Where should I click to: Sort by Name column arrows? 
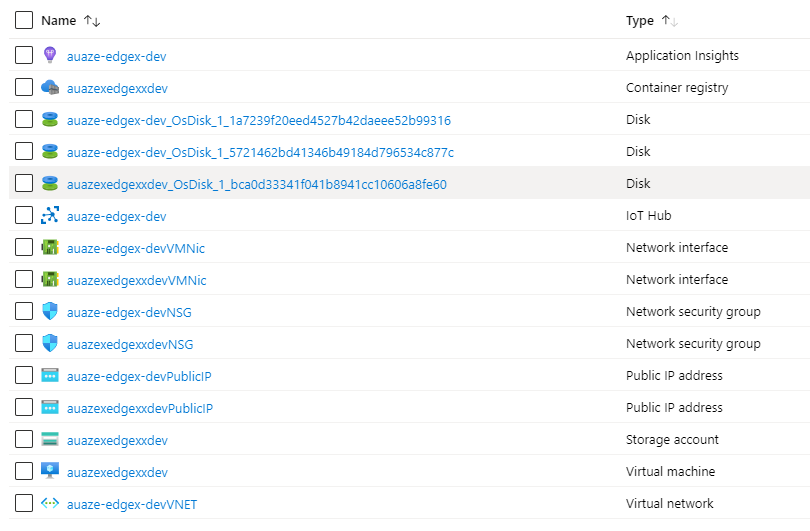coord(92,21)
